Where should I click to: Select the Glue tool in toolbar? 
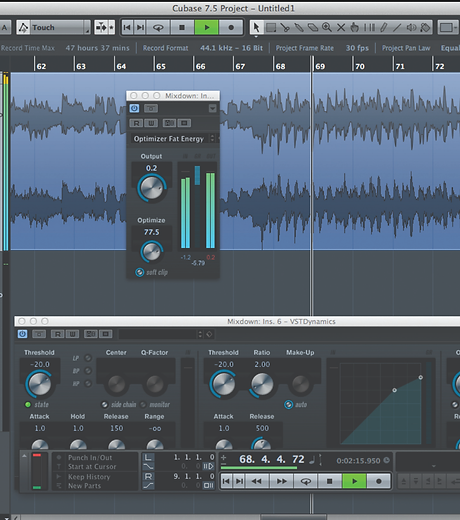(299, 27)
